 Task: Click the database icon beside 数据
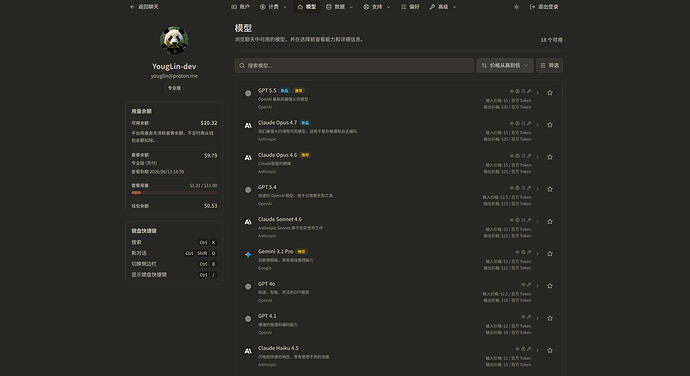(329, 7)
